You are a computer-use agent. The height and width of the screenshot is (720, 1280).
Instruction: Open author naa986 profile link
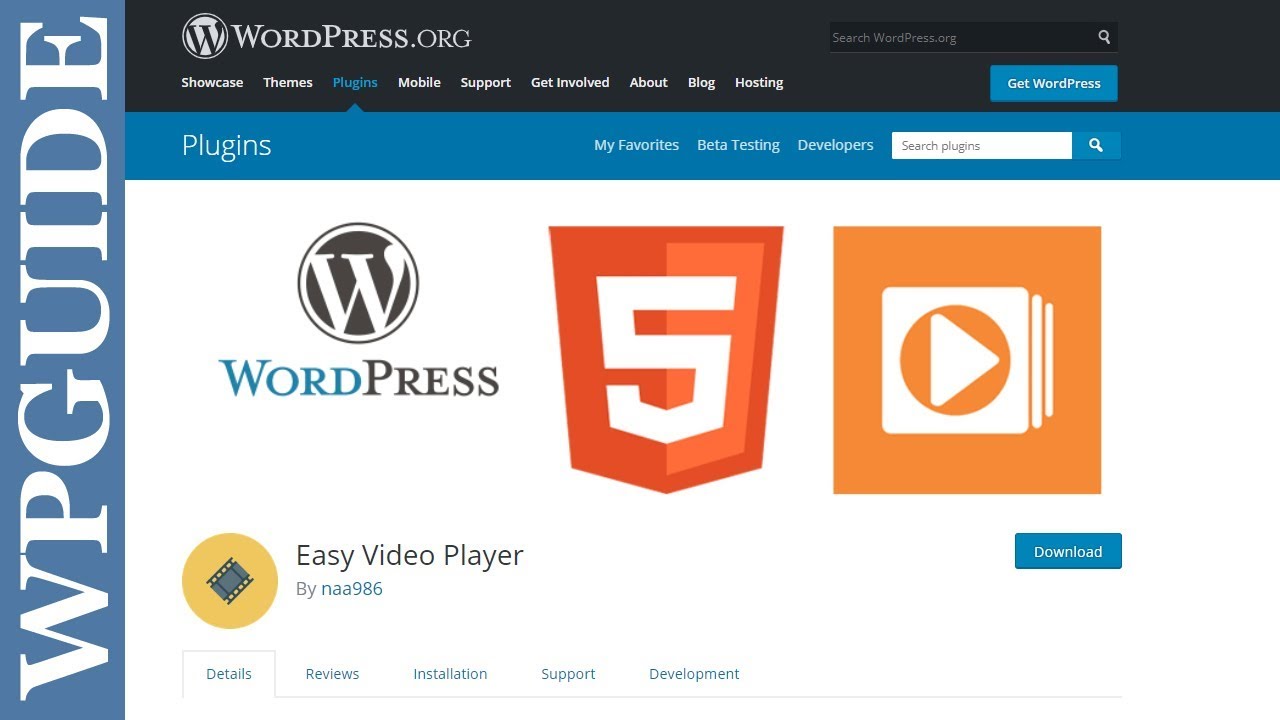click(x=352, y=588)
